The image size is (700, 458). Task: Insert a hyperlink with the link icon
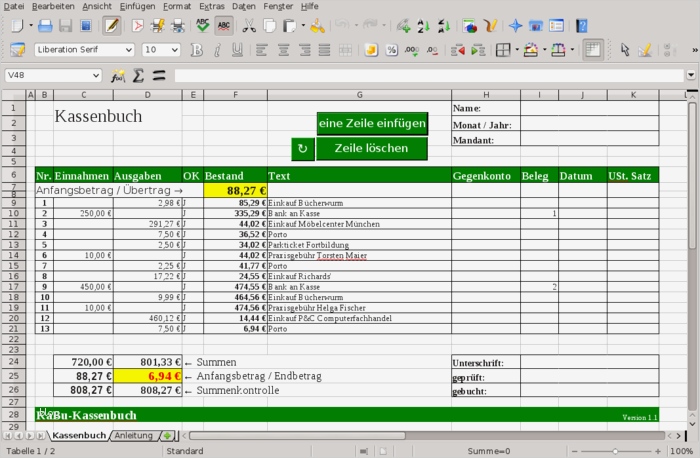tap(403, 26)
